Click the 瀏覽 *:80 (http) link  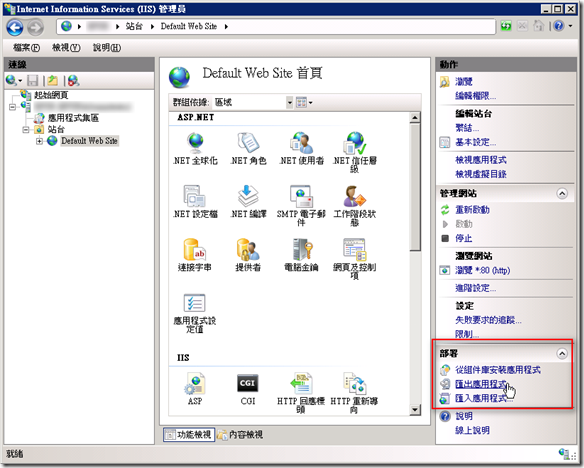(483, 270)
